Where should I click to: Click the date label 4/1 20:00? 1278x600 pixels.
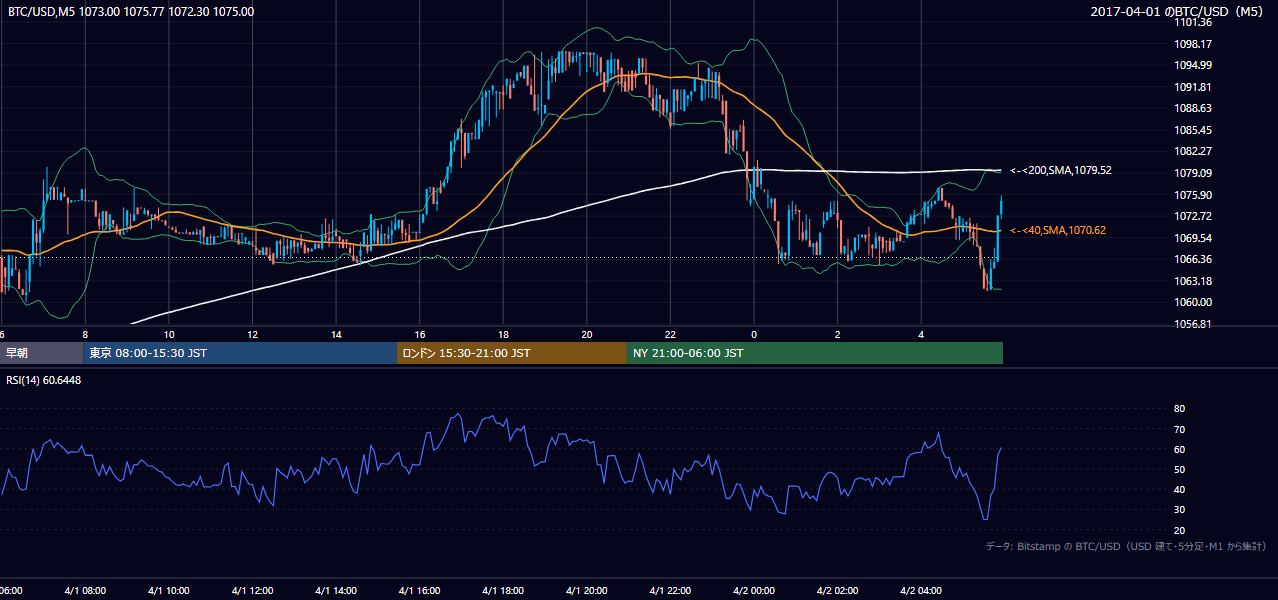[x=587, y=591]
